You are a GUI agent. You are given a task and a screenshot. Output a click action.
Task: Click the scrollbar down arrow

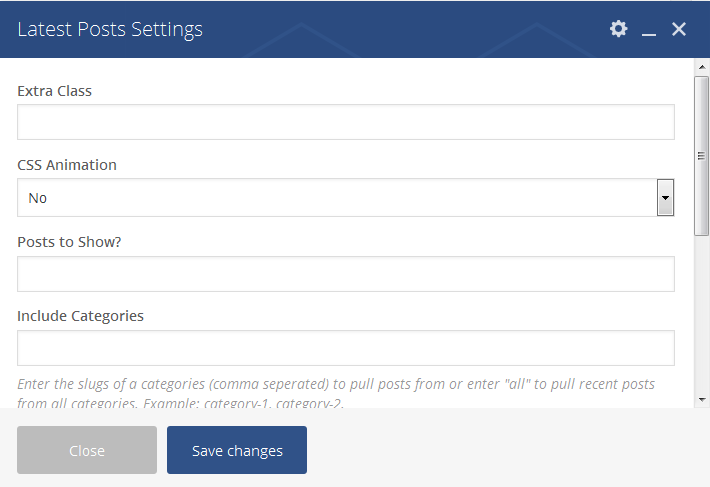pyautogui.click(x=701, y=400)
